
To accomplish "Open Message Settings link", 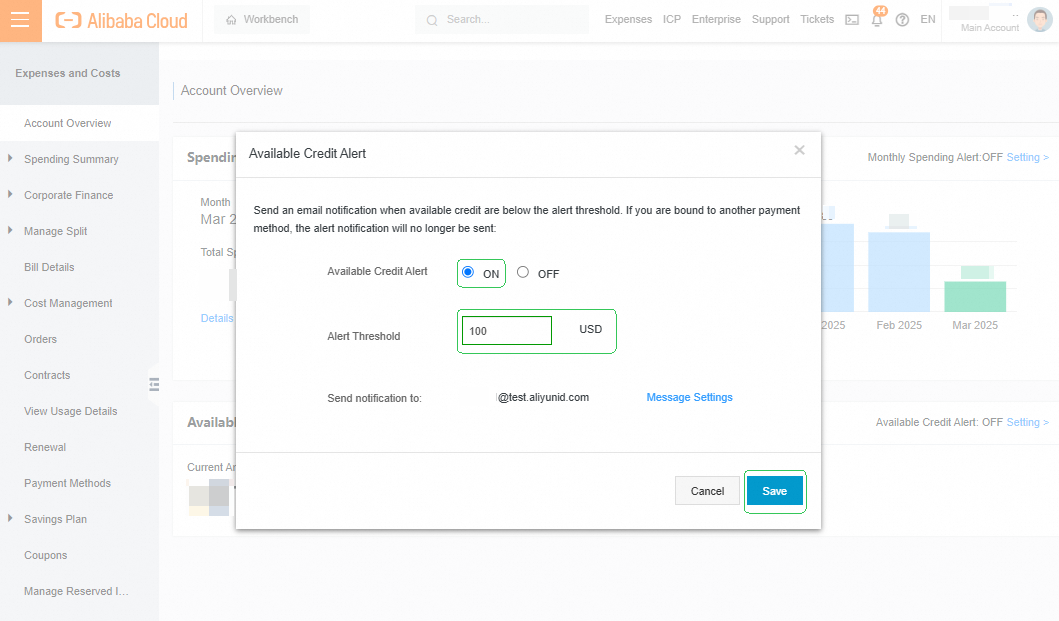I will [x=690, y=397].
